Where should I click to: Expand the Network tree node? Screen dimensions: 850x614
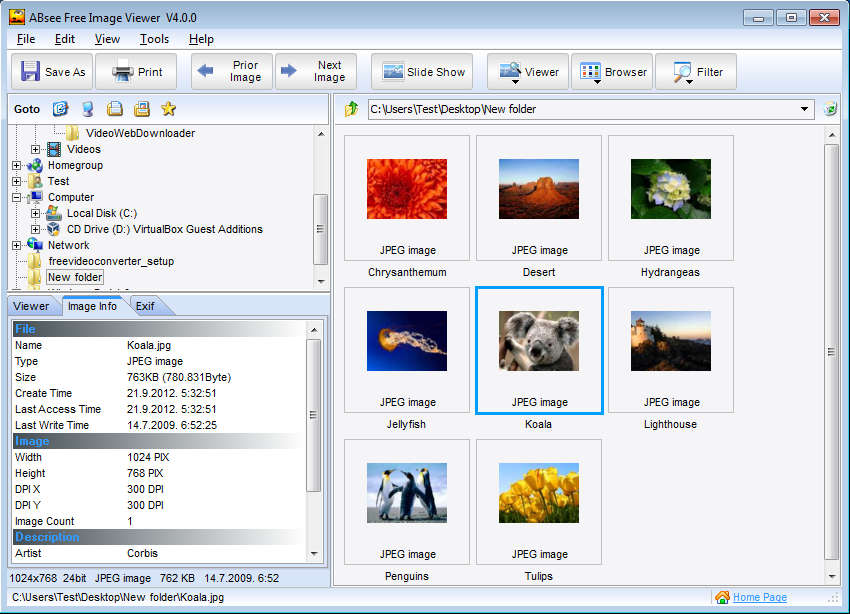17,245
